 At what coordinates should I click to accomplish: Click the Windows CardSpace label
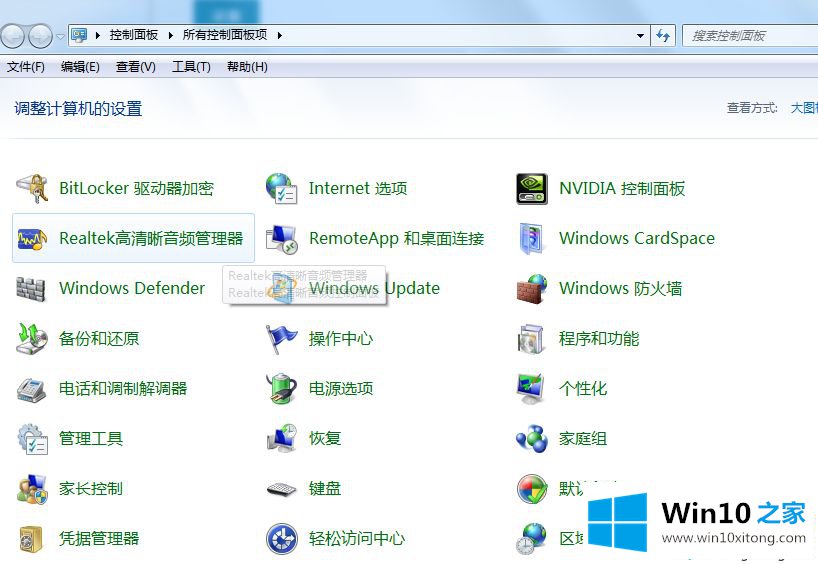pos(637,238)
